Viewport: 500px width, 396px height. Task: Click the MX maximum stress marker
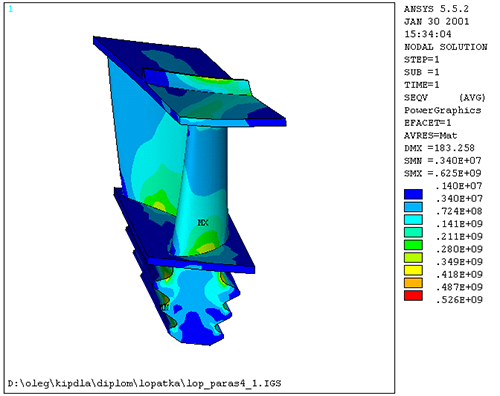click(203, 223)
